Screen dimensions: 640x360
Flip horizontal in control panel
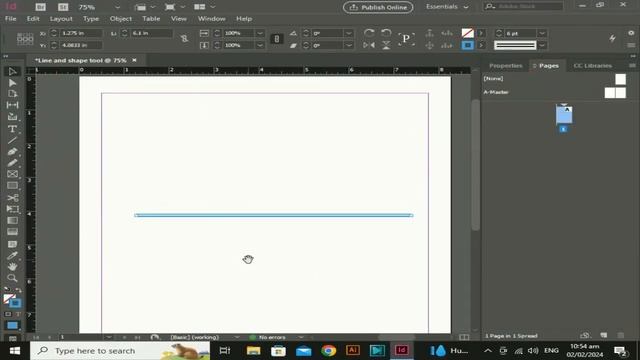(369, 45)
